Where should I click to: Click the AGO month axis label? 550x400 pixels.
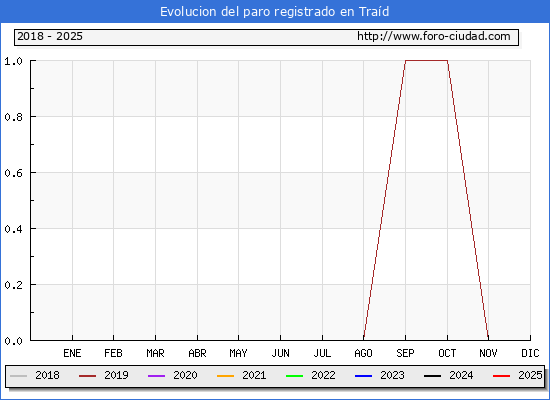point(363,353)
